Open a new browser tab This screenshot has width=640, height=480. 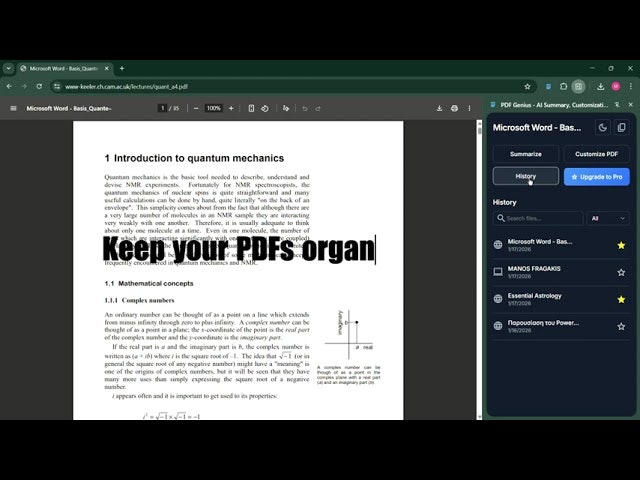point(122,69)
